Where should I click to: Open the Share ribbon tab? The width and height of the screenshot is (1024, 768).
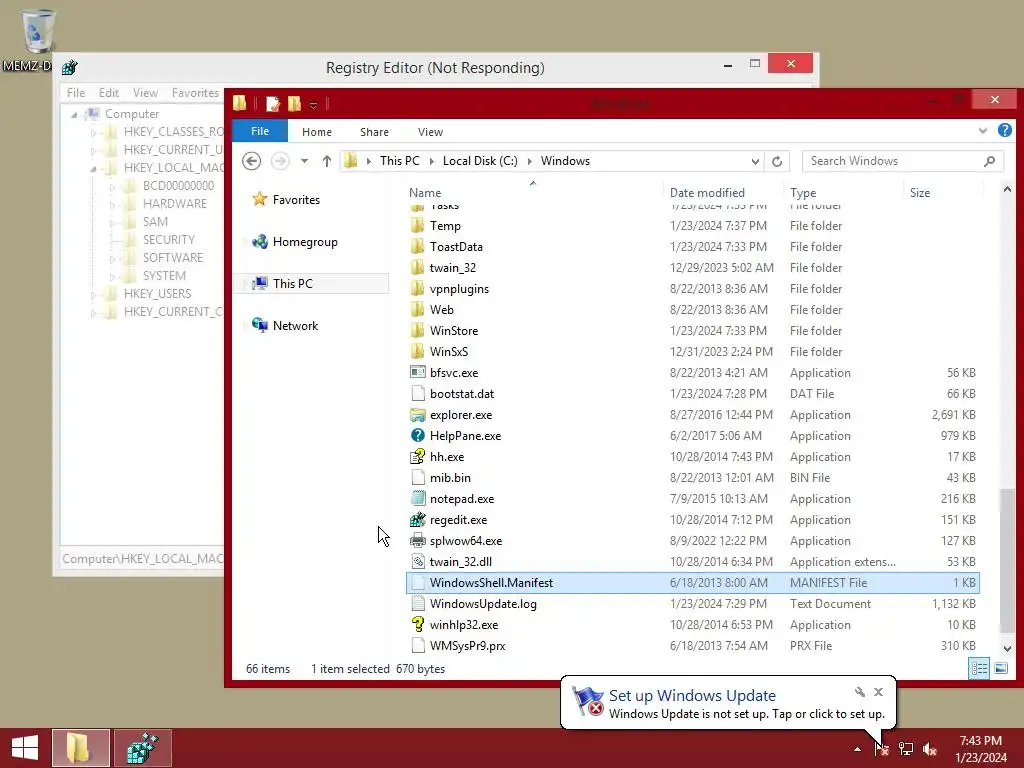point(374,132)
